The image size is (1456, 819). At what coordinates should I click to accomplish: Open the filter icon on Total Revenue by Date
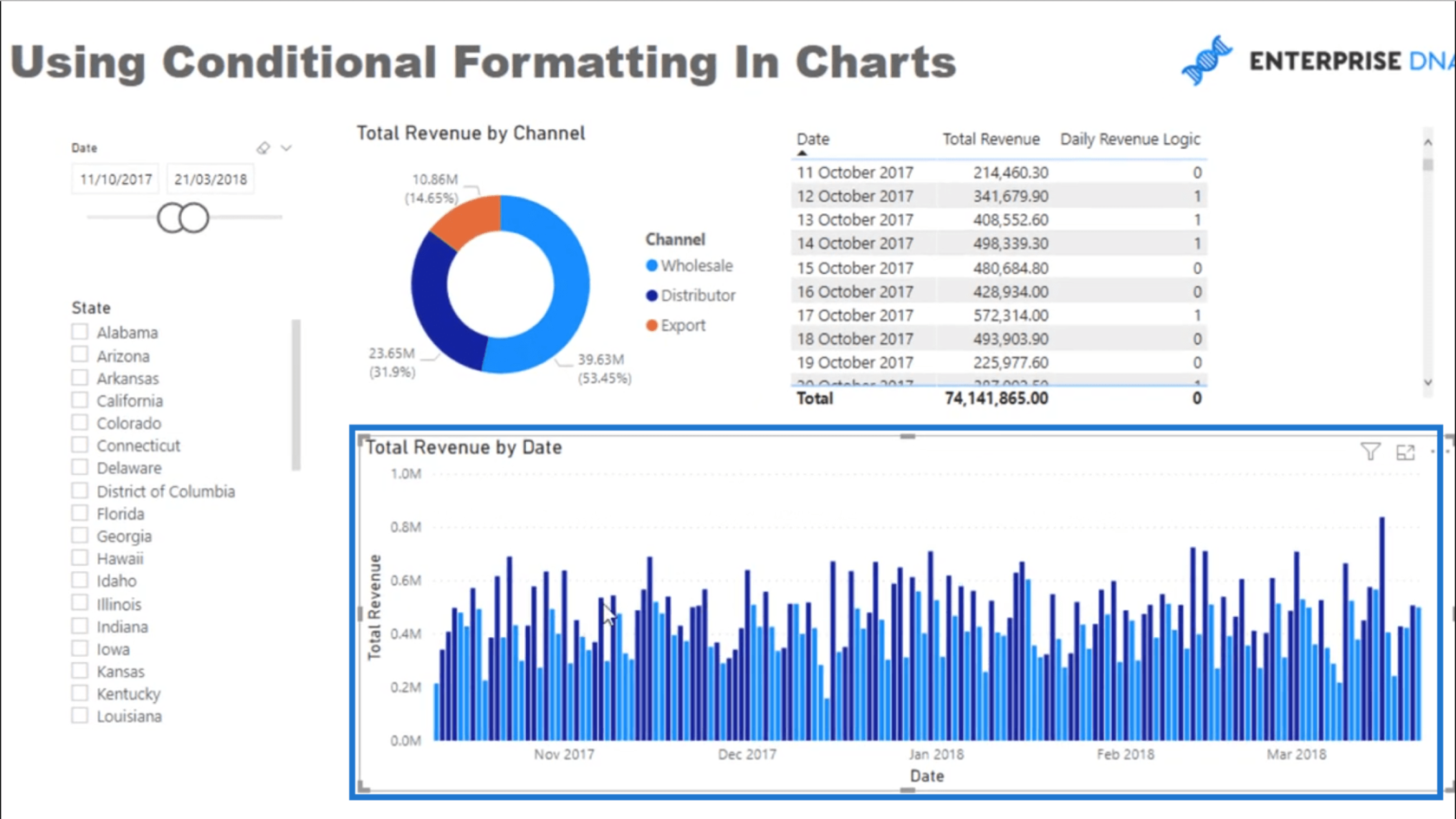tap(1370, 452)
